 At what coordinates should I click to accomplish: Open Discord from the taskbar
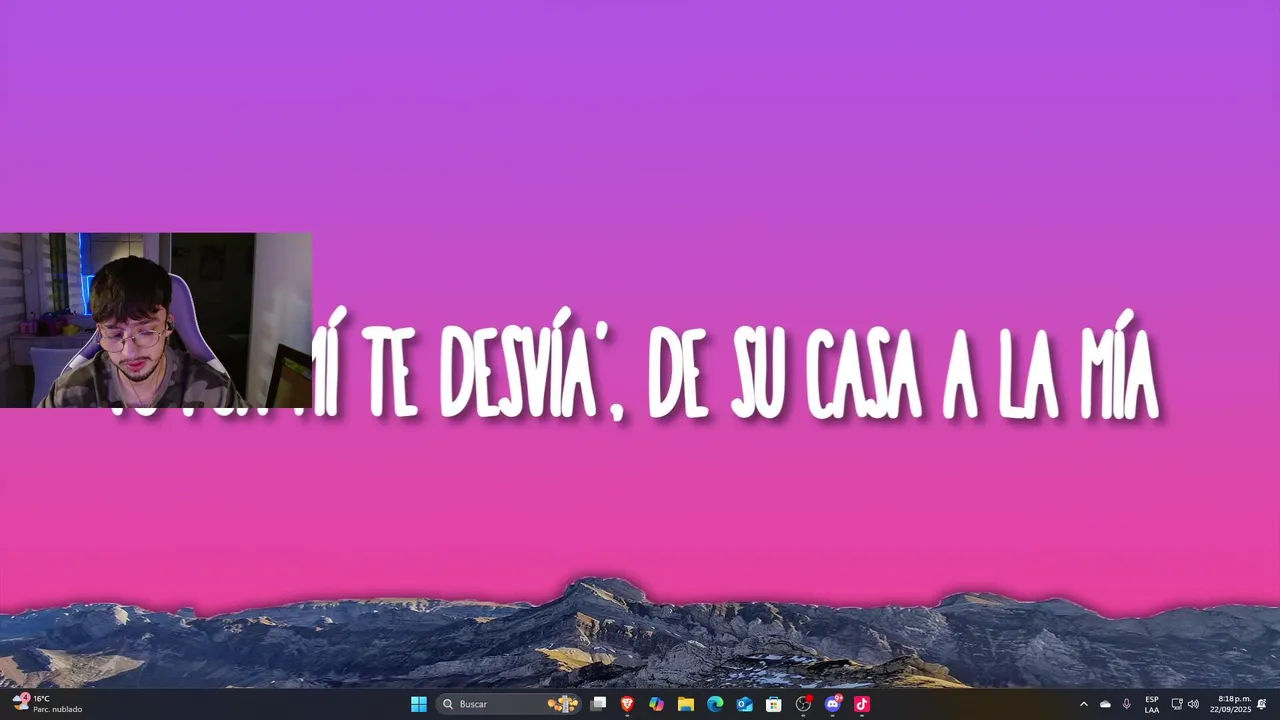[832, 704]
